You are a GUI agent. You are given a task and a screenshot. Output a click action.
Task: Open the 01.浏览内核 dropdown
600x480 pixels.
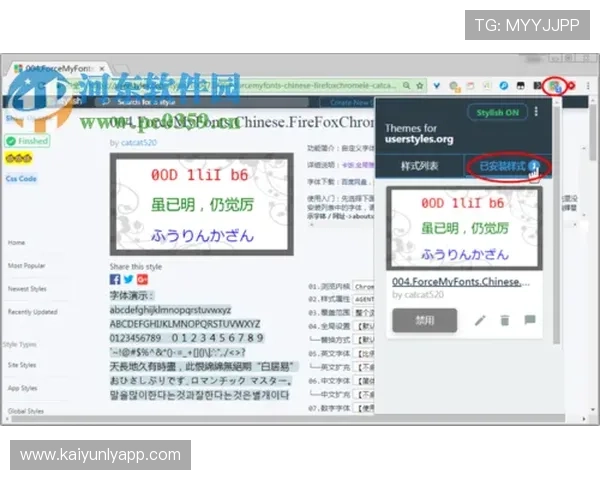pos(363,286)
